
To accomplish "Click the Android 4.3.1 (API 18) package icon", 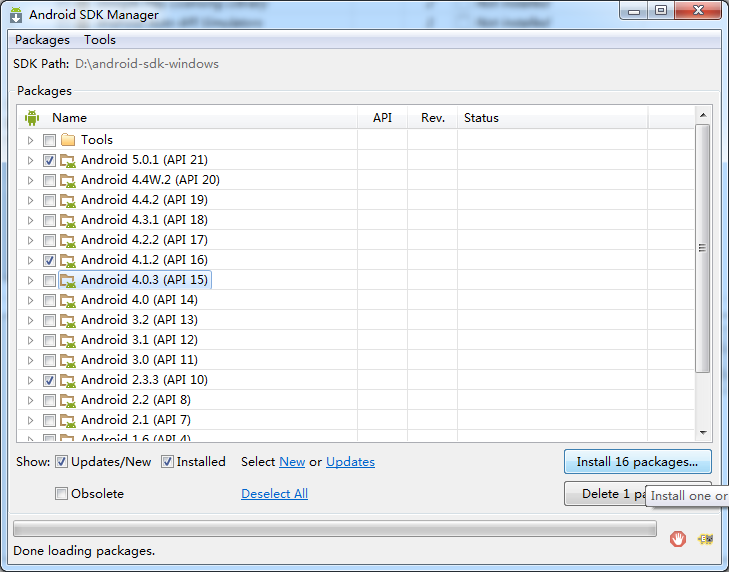I will coord(68,220).
